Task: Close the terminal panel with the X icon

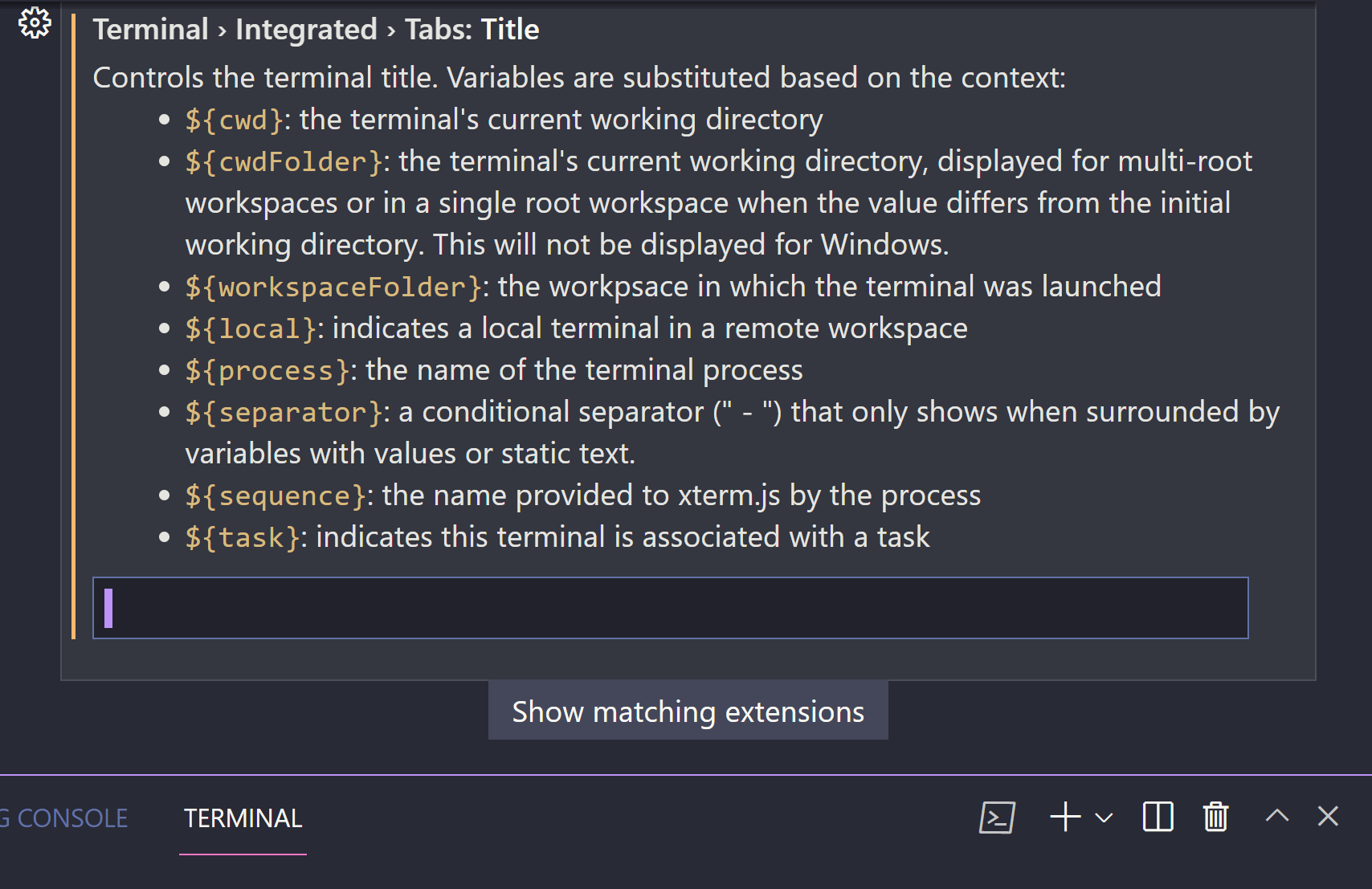Action: click(1327, 817)
